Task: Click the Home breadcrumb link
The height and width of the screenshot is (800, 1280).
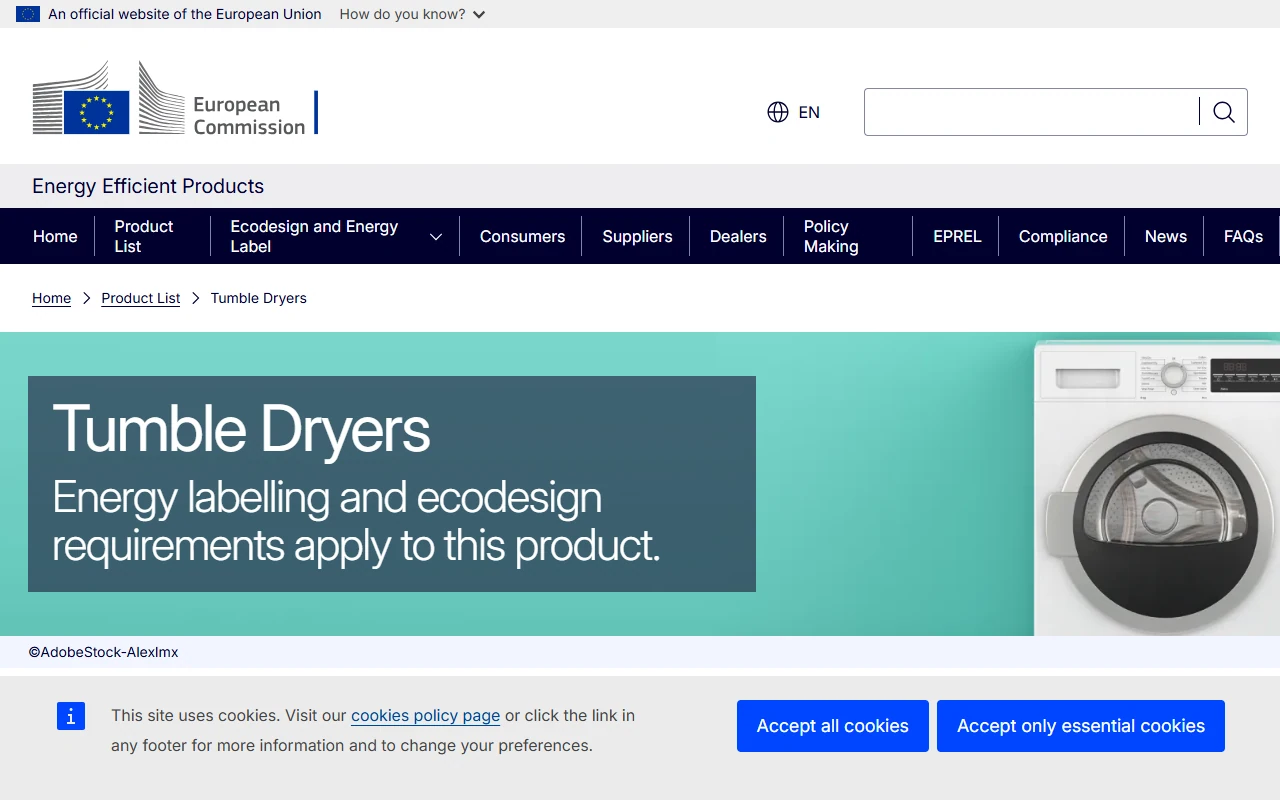Action: 51,298
